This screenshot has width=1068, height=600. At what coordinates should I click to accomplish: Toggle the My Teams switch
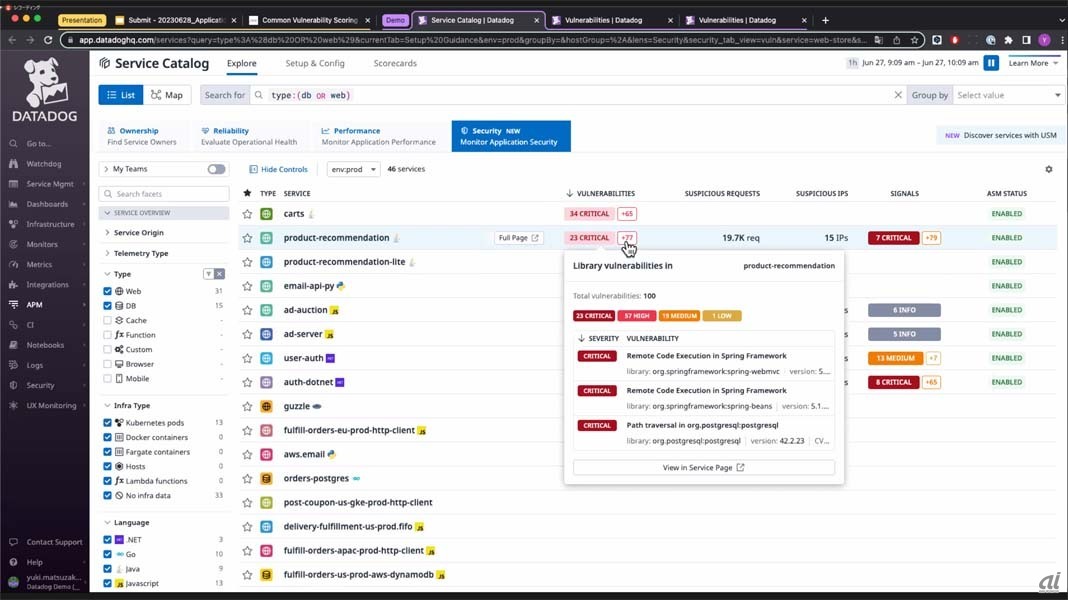click(x=216, y=169)
